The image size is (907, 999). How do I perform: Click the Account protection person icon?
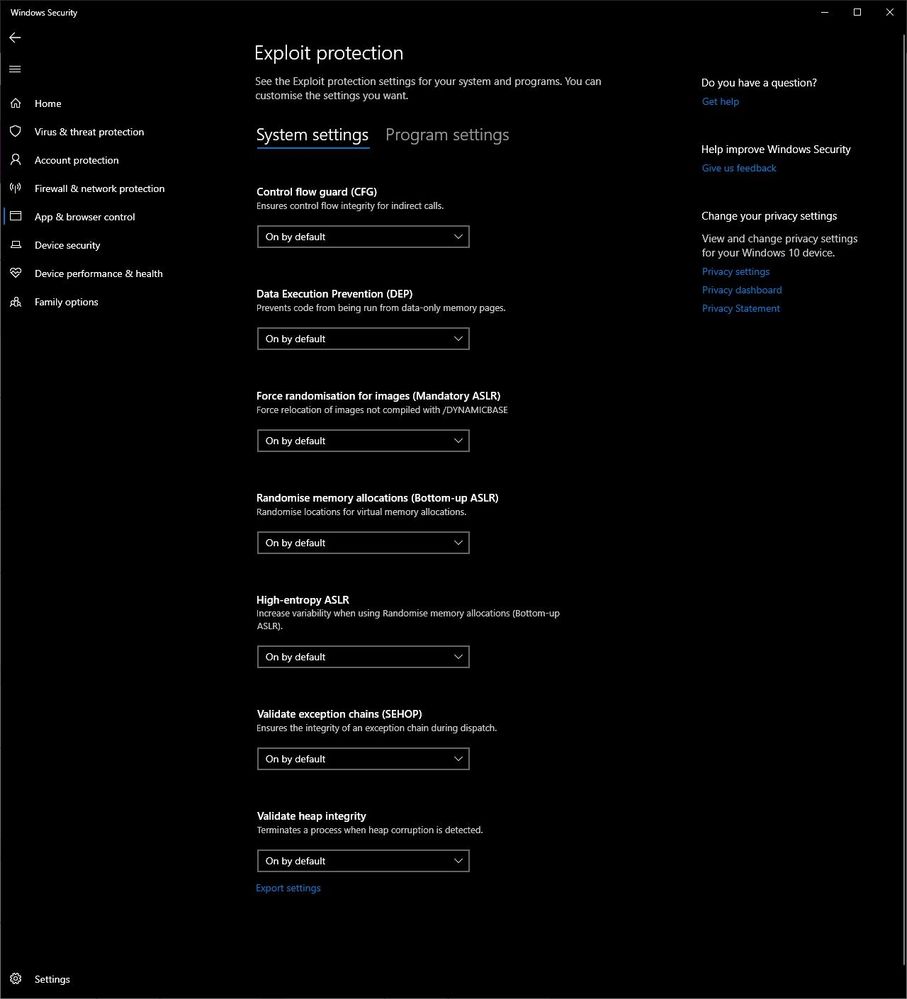click(x=16, y=160)
